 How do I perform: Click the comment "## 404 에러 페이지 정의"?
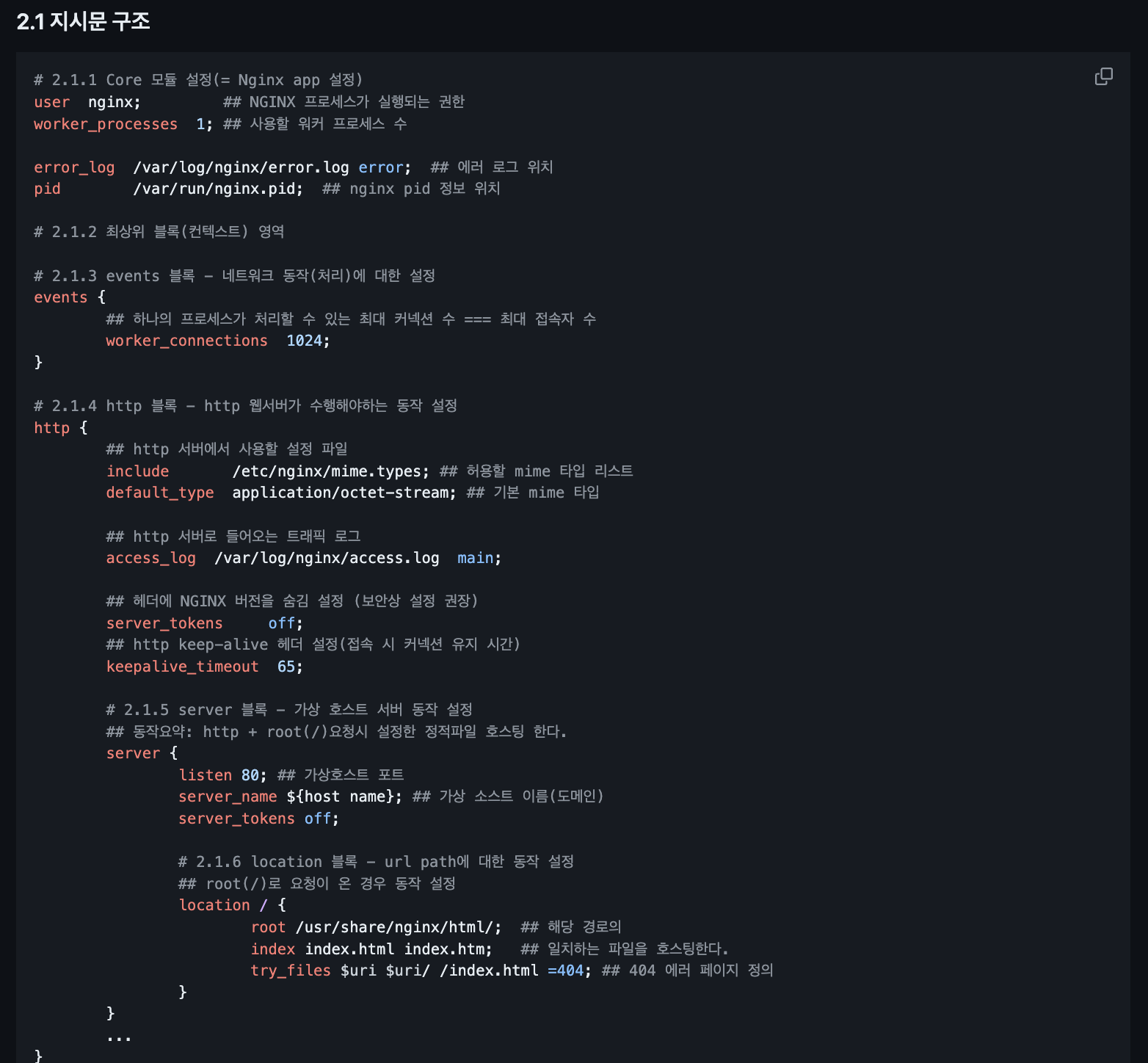click(688, 971)
